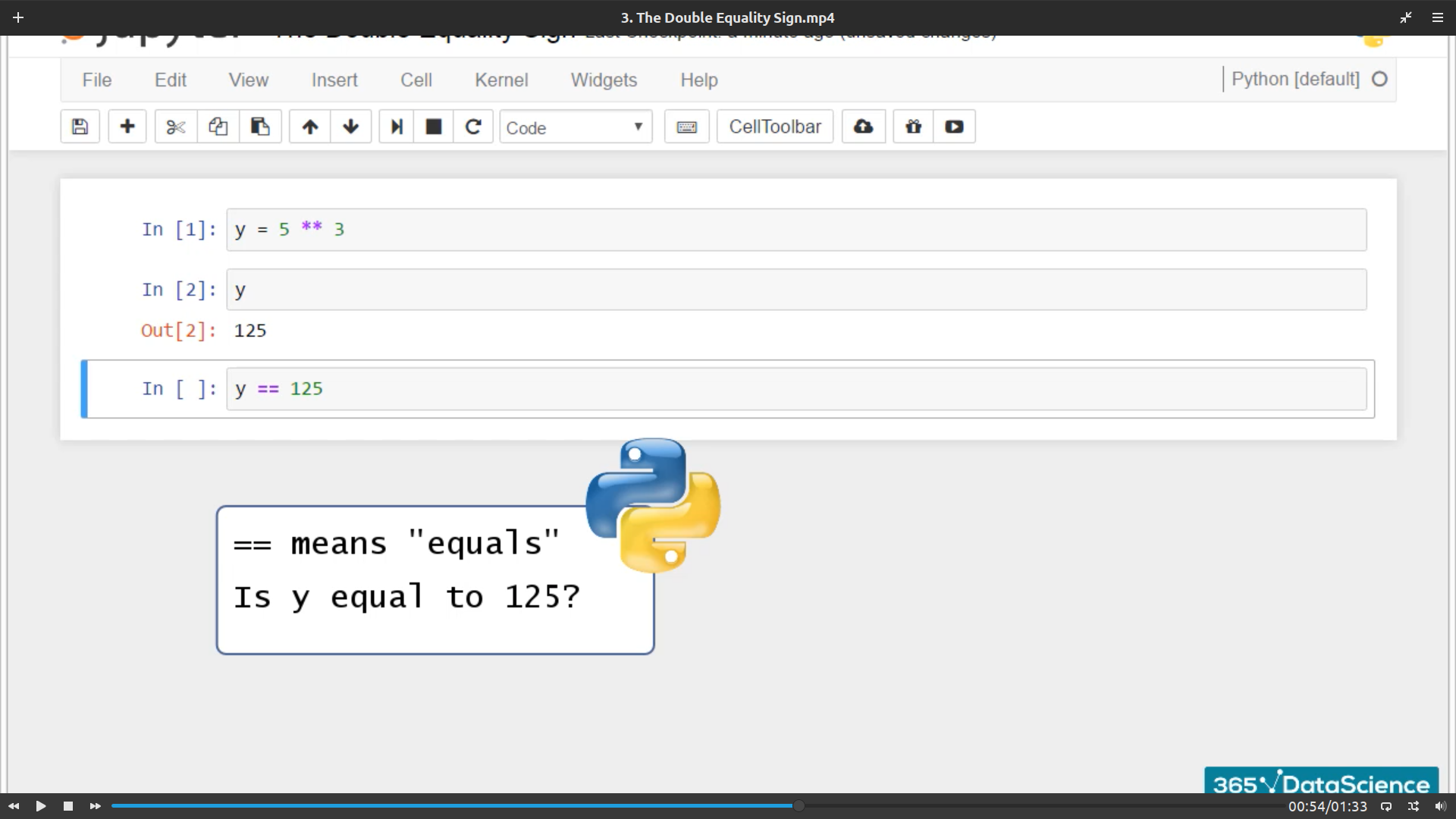Toggle mute volume speaker icon

pos(1440,806)
